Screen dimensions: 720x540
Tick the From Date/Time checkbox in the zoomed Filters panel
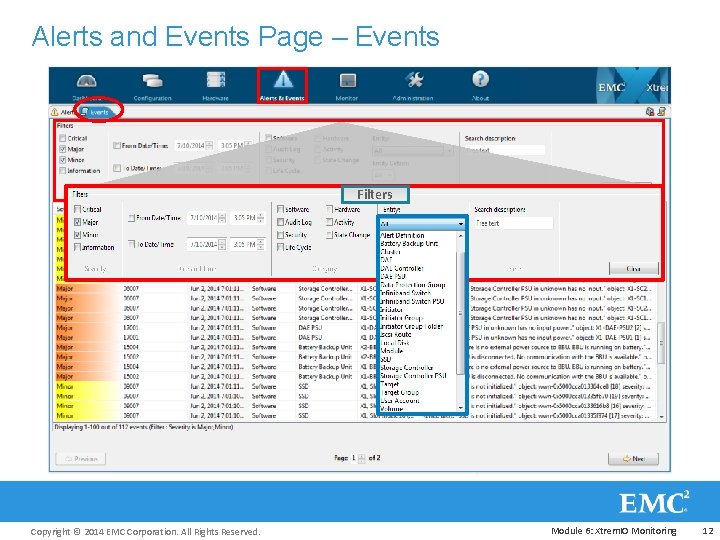tap(131, 218)
